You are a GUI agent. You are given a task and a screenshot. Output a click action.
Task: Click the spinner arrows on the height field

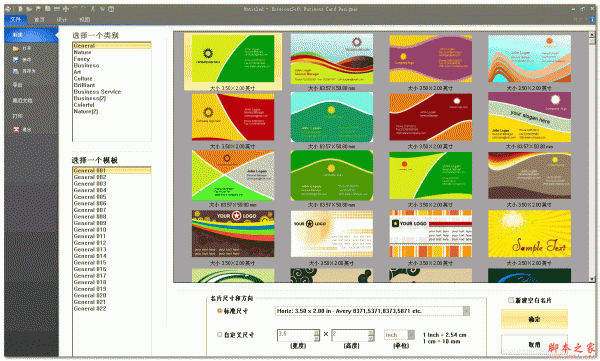coord(371,335)
